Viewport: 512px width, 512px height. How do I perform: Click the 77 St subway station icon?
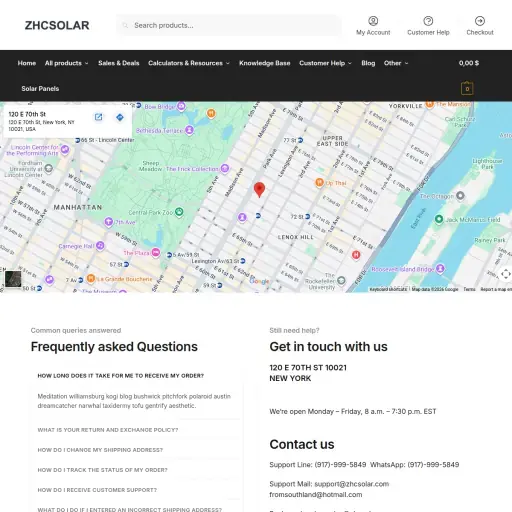(300, 140)
